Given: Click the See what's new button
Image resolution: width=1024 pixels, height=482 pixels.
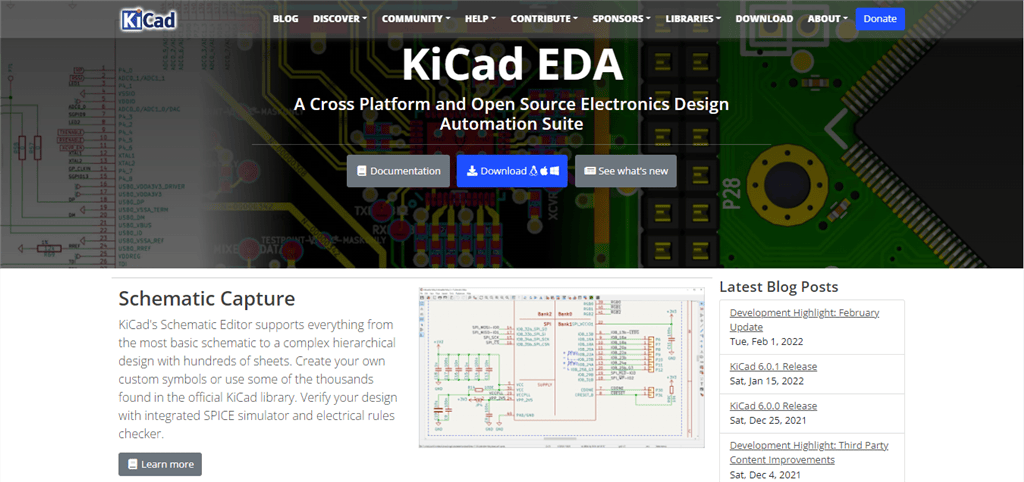Looking at the screenshot, I should tap(626, 171).
